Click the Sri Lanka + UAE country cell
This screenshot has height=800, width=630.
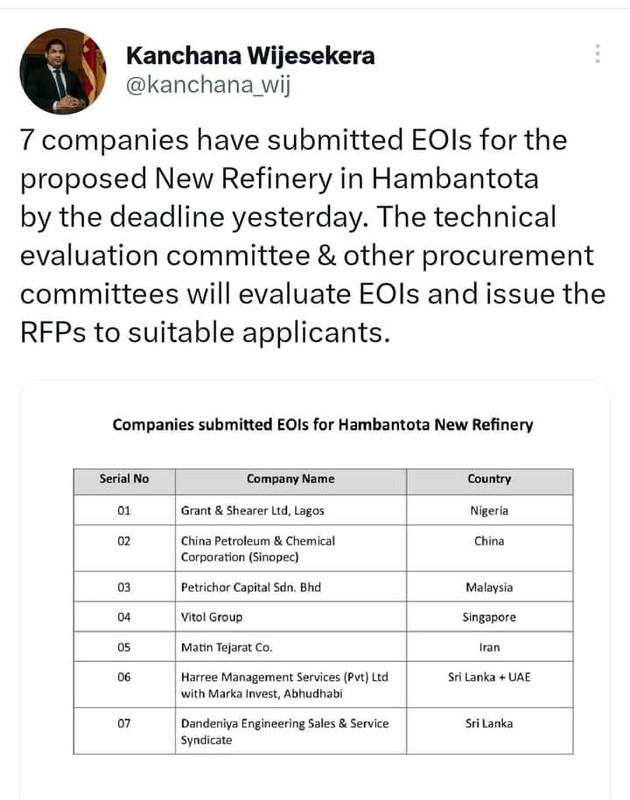pos(490,685)
